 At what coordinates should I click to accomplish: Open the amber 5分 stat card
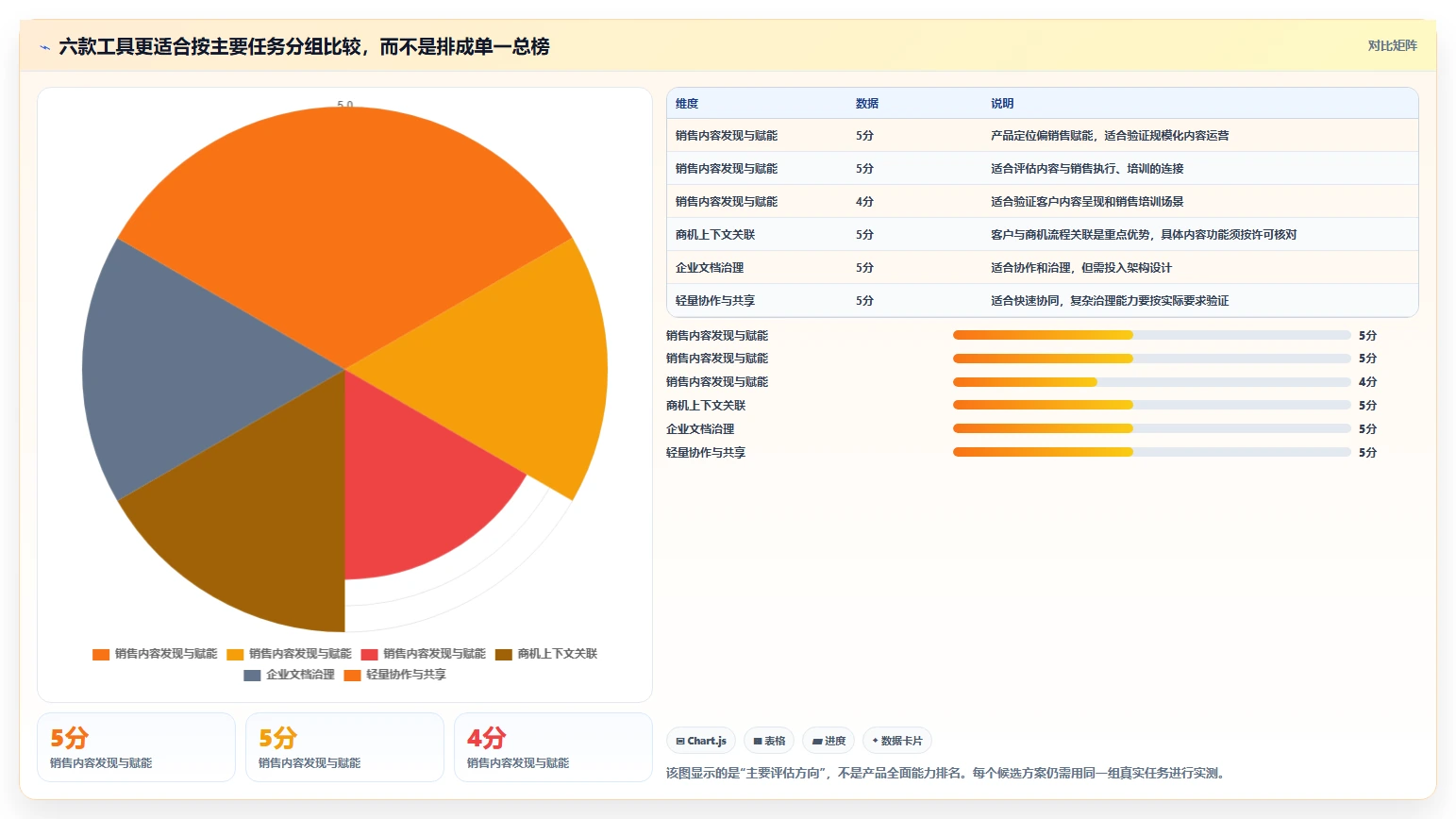(x=344, y=747)
